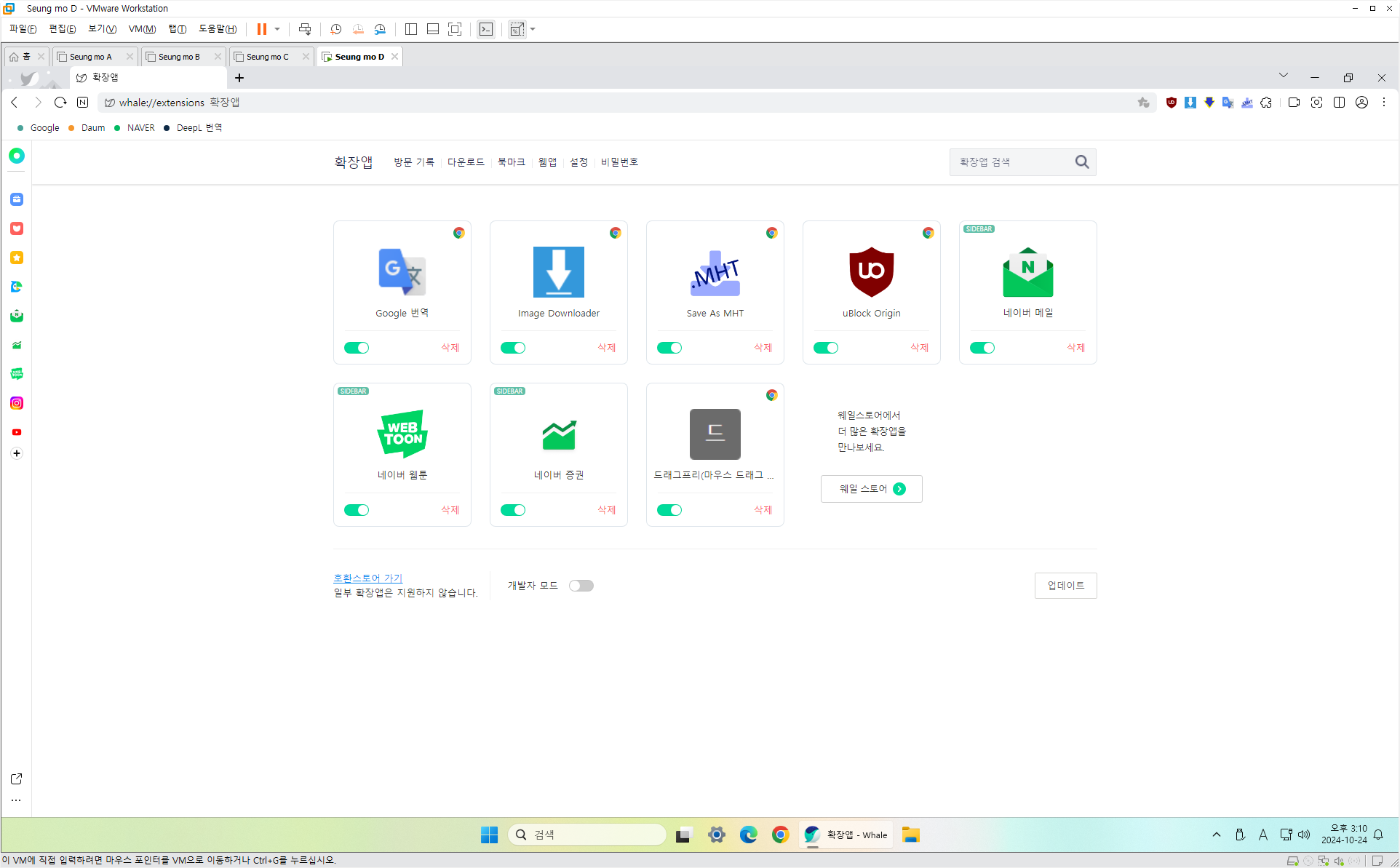The image size is (1400, 868).
Task: Open the 다운로드 page tab
Action: click(x=466, y=162)
